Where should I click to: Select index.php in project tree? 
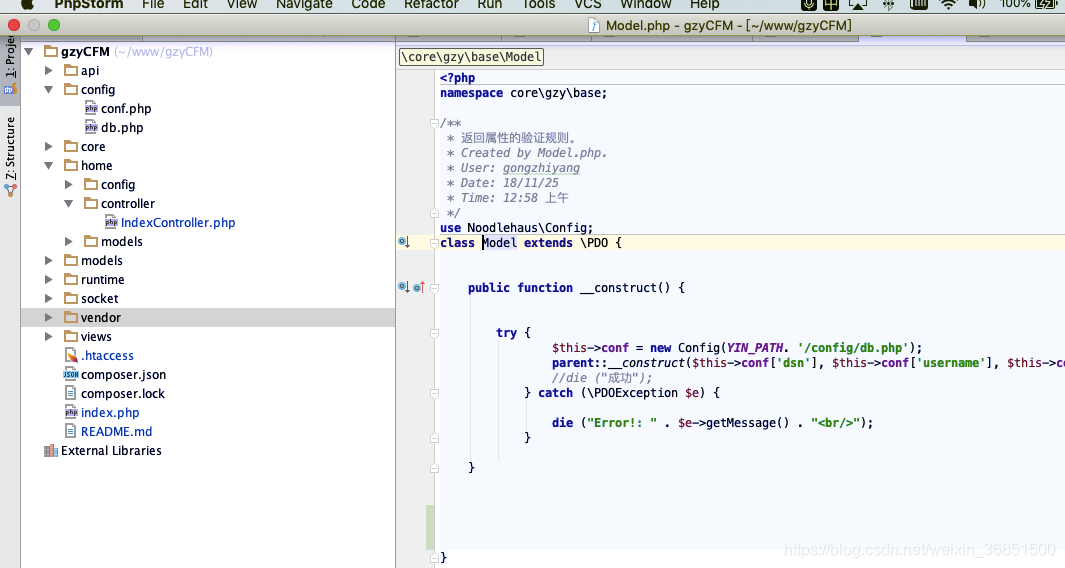tap(110, 413)
